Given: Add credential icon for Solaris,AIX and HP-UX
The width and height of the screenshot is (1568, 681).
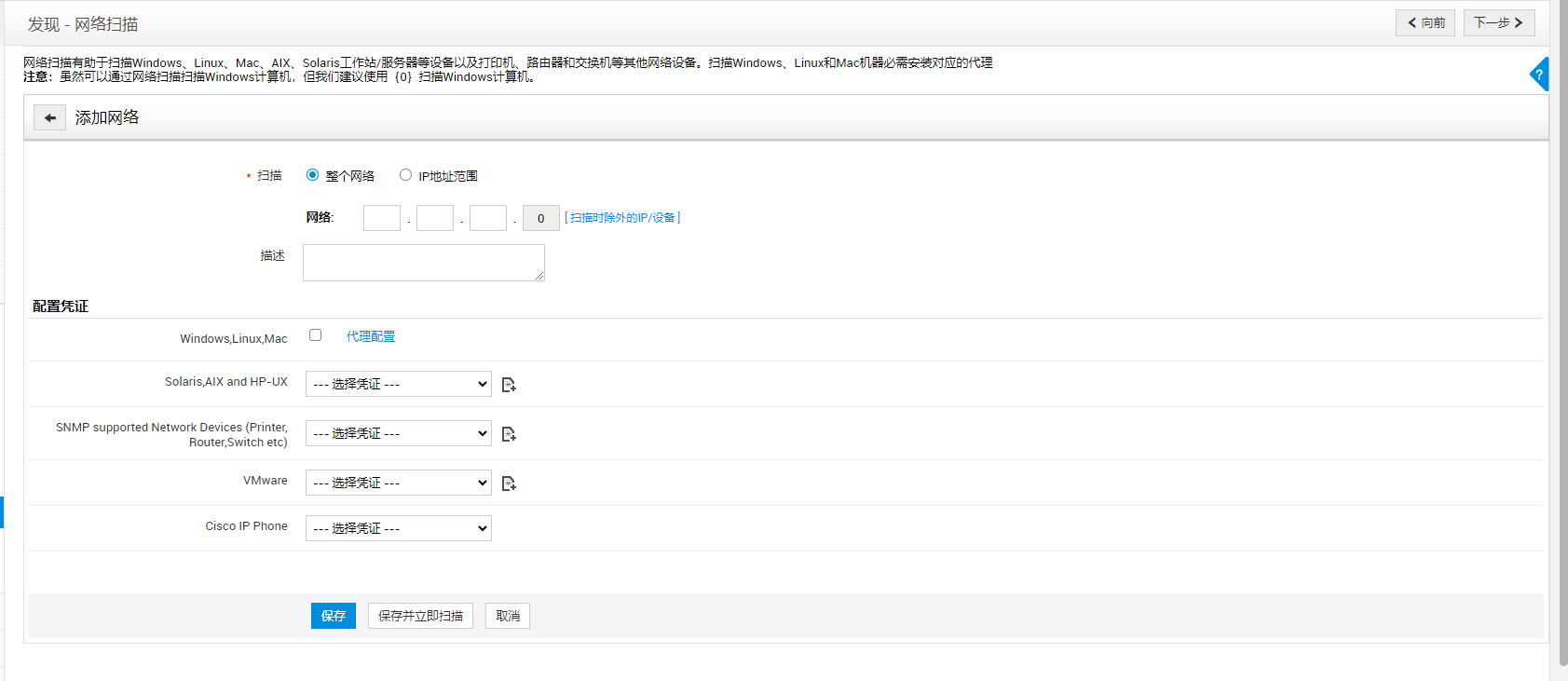Looking at the screenshot, I should (509, 385).
